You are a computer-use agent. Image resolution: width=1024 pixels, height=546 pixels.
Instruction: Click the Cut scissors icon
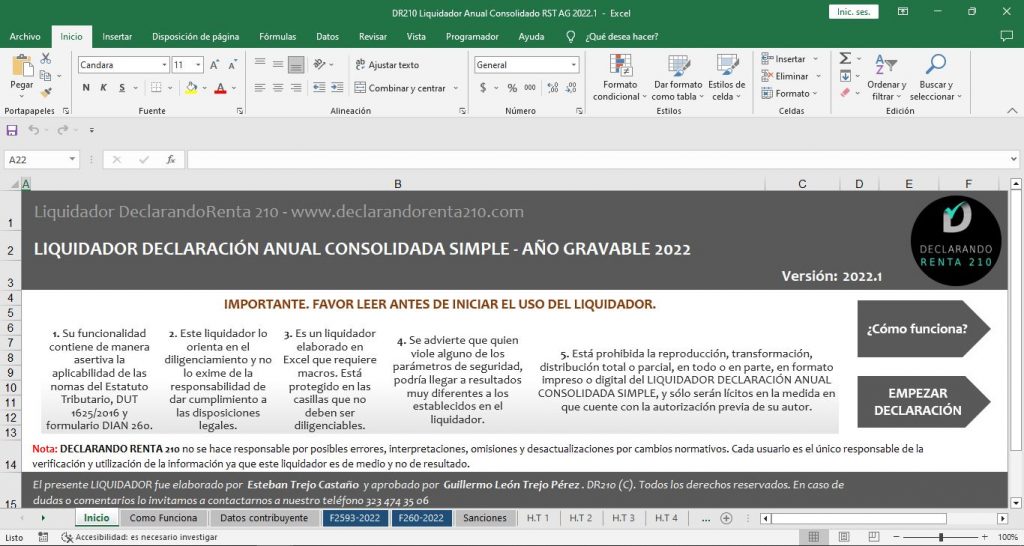(x=46, y=59)
